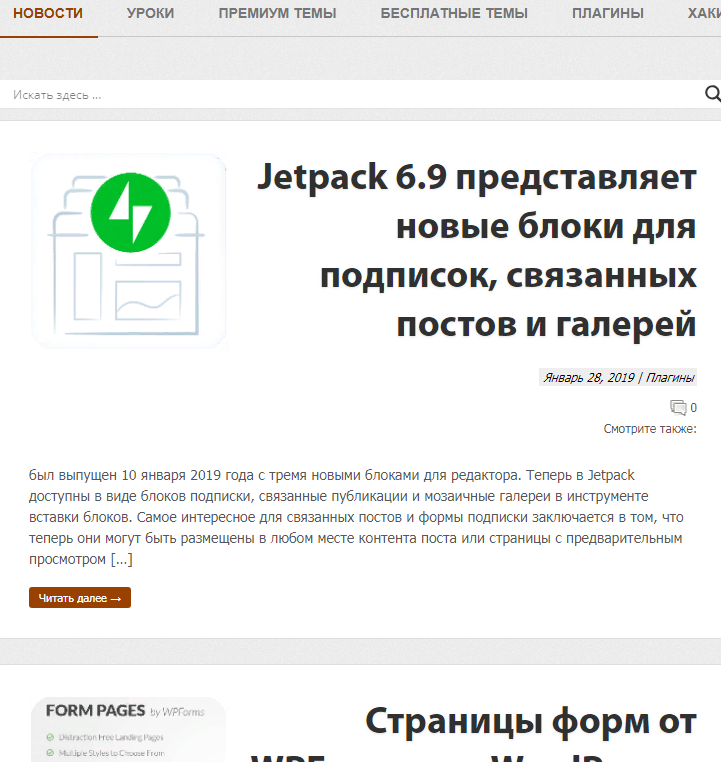Open the БЕСПЛАТНЫЕ ТЕМЫ menu item
This screenshot has height=762, width=721.
[454, 14]
